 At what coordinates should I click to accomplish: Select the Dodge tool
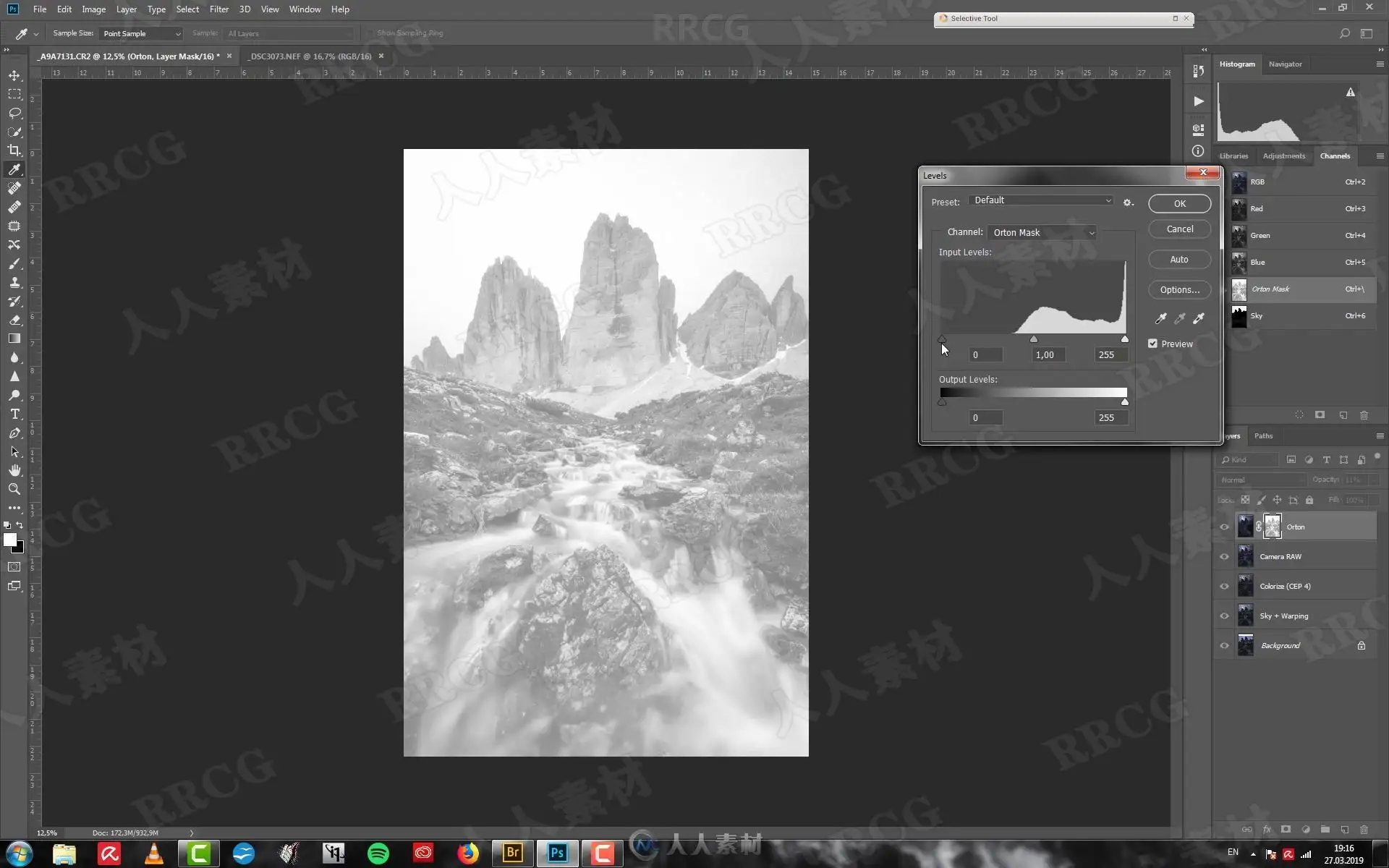tap(14, 395)
